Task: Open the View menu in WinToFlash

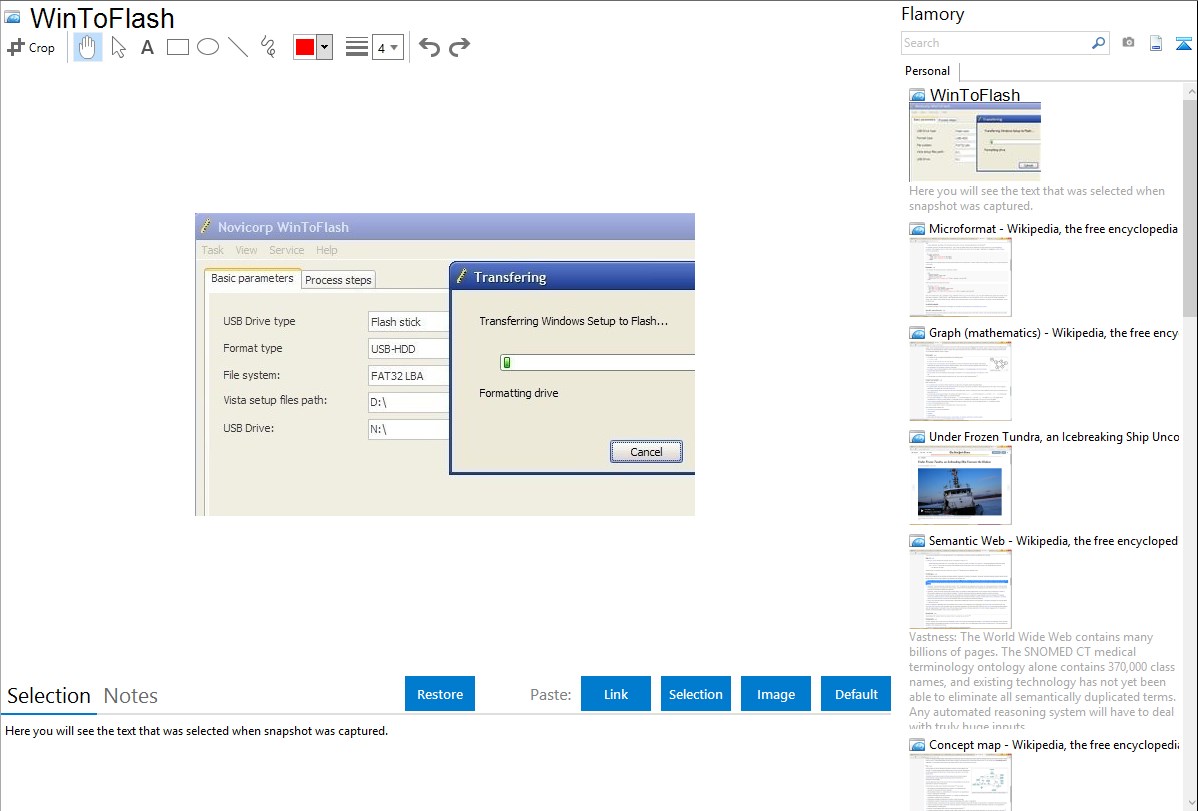Action: click(x=246, y=250)
